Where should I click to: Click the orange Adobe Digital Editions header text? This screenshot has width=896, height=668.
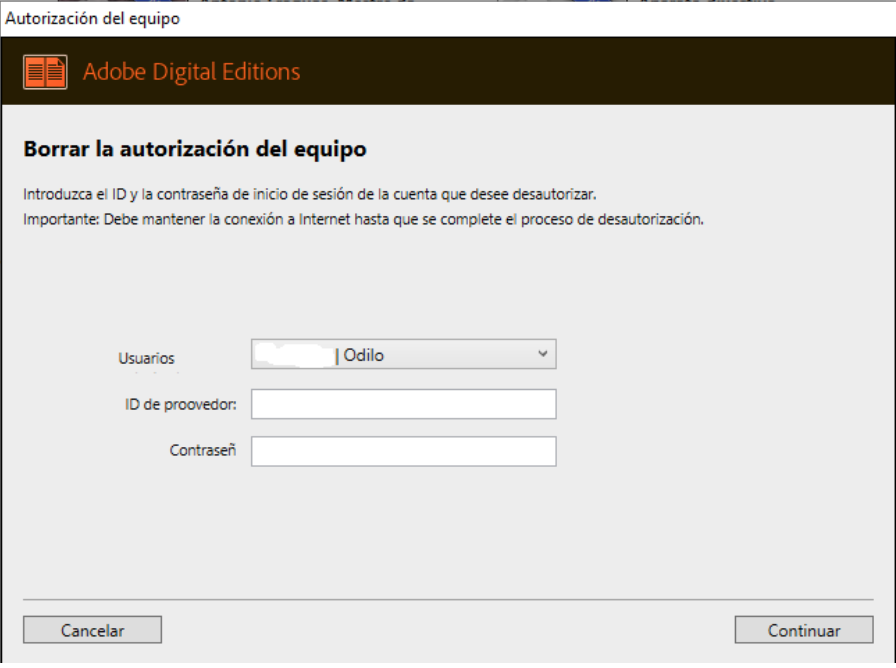pos(191,72)
